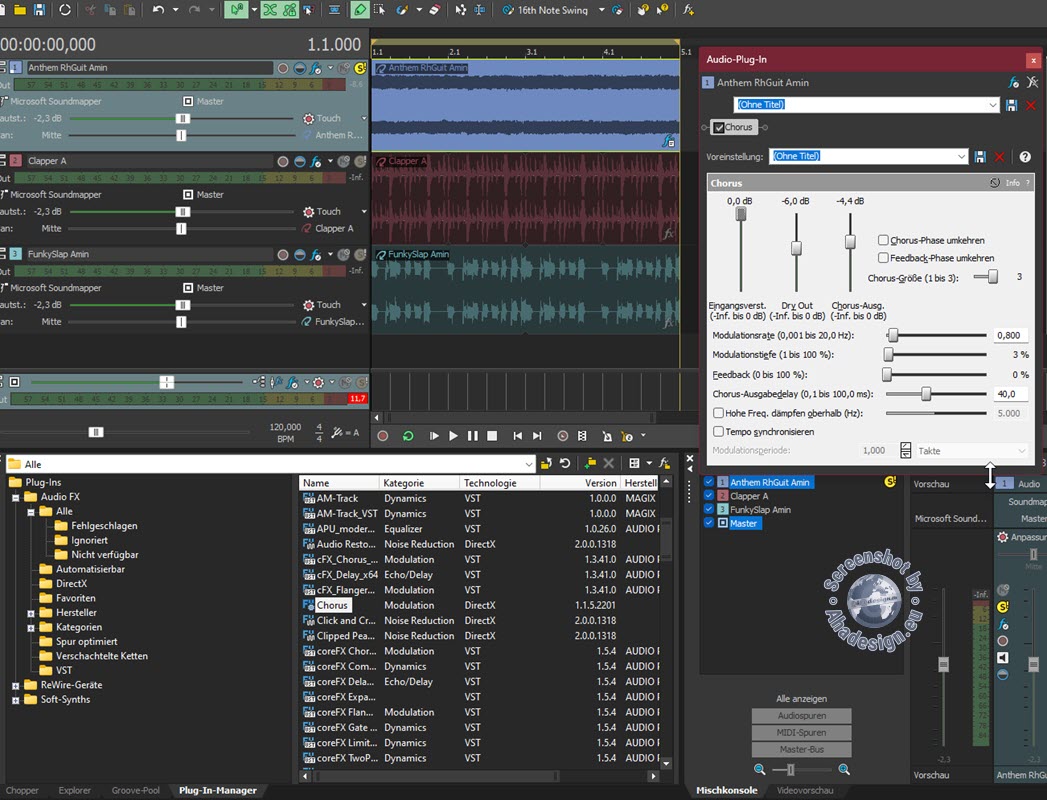This screenshot has width=1047, height=800.
Task: Click the Chorus-Ausgabedelay slider handle
Action: tap(925, 394)
